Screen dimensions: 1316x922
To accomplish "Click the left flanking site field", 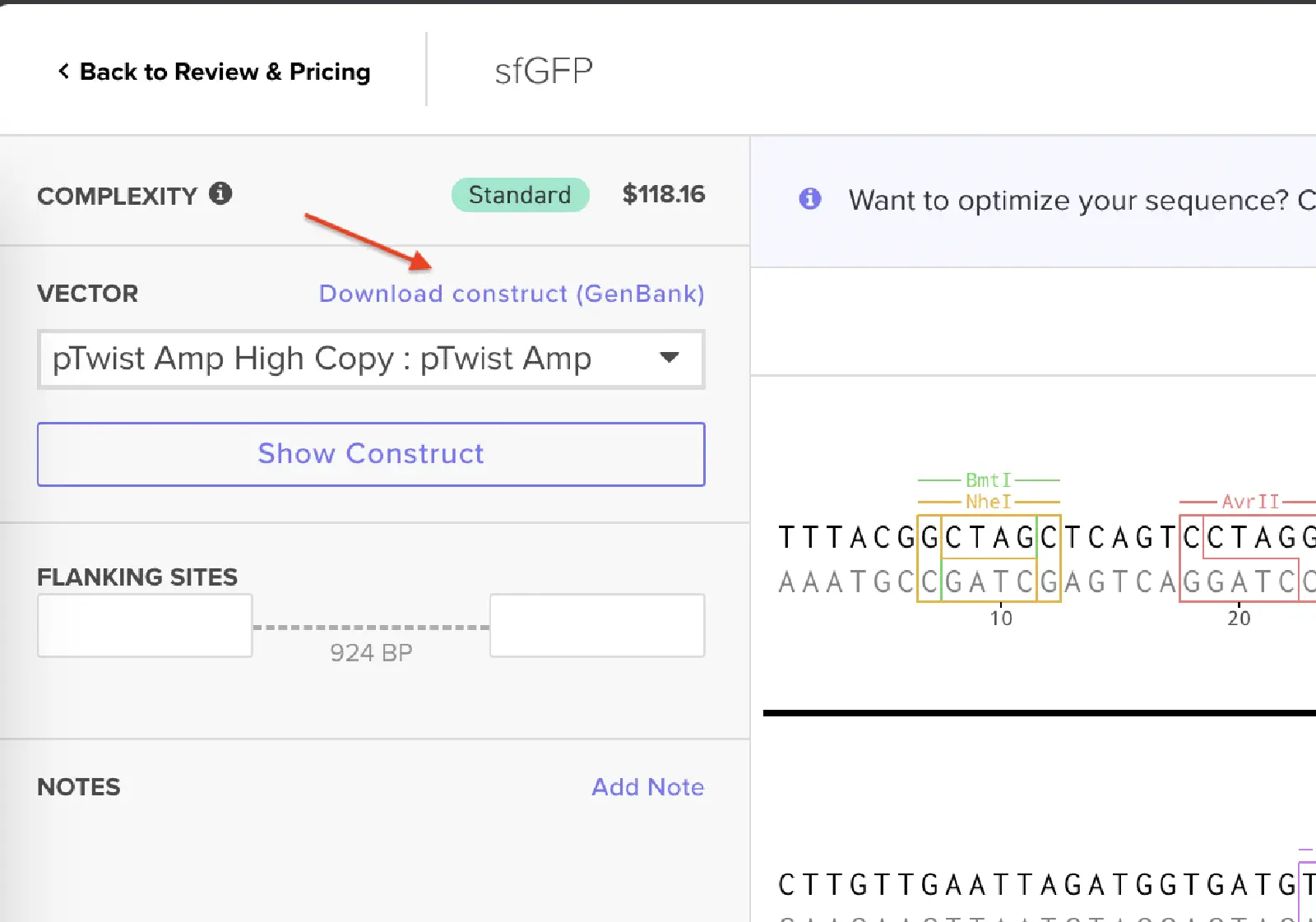I will coord(145,625).
